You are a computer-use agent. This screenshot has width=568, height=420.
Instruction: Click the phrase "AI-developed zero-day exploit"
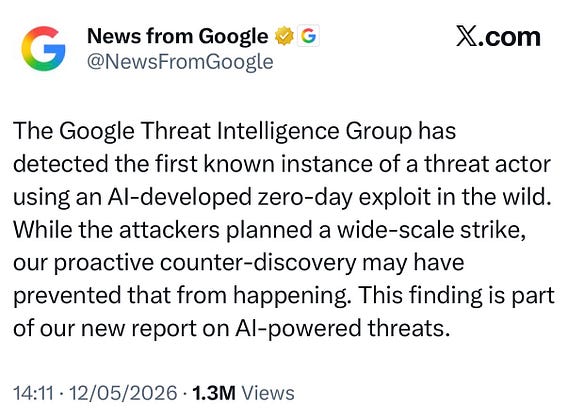point(263,197)
